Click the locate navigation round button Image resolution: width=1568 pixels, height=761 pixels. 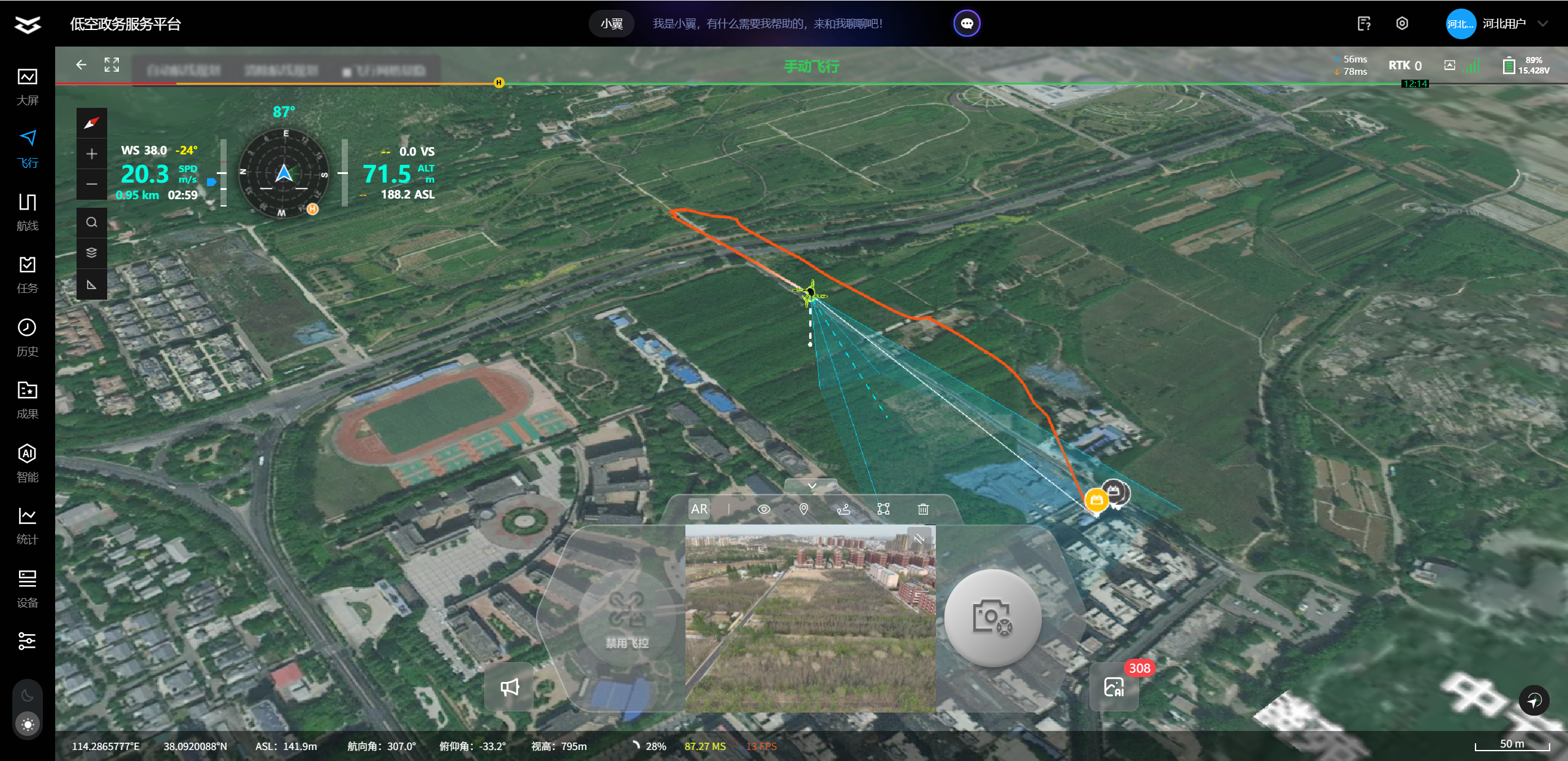pos(1534,700)
